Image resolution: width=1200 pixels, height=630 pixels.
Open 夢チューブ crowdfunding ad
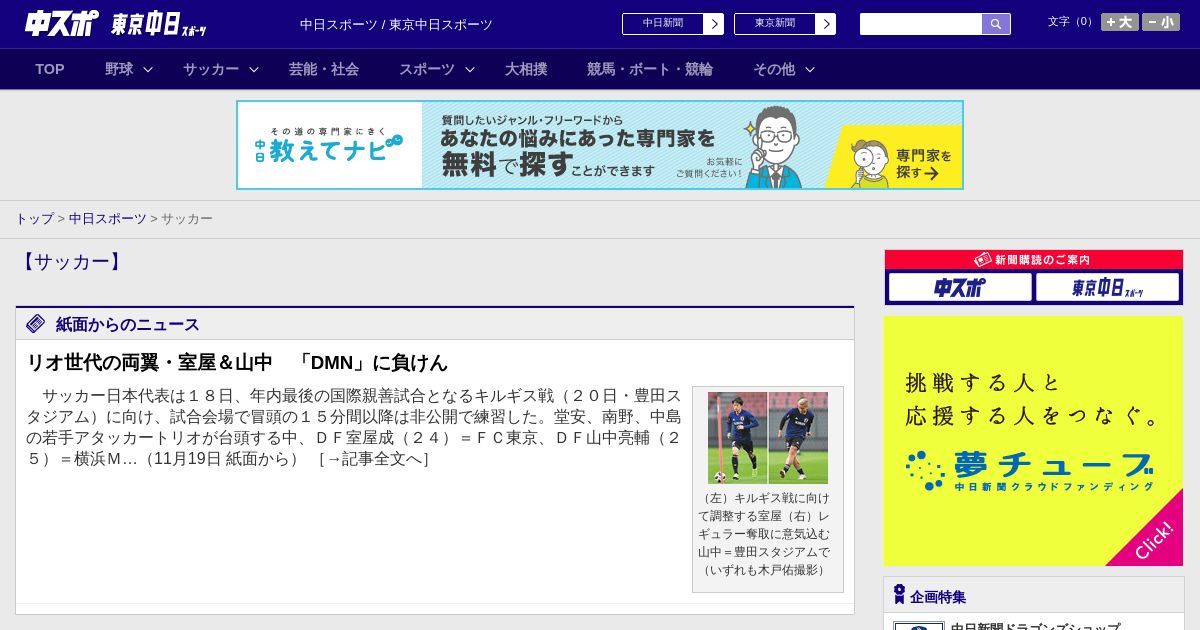point(1033,441)
